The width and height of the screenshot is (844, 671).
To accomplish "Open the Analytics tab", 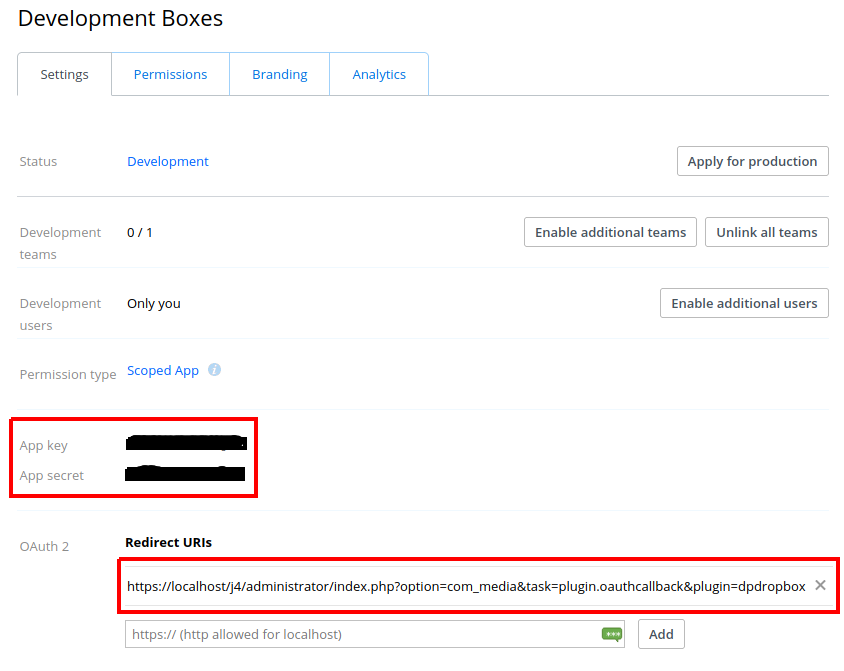I will coord(379,75).
